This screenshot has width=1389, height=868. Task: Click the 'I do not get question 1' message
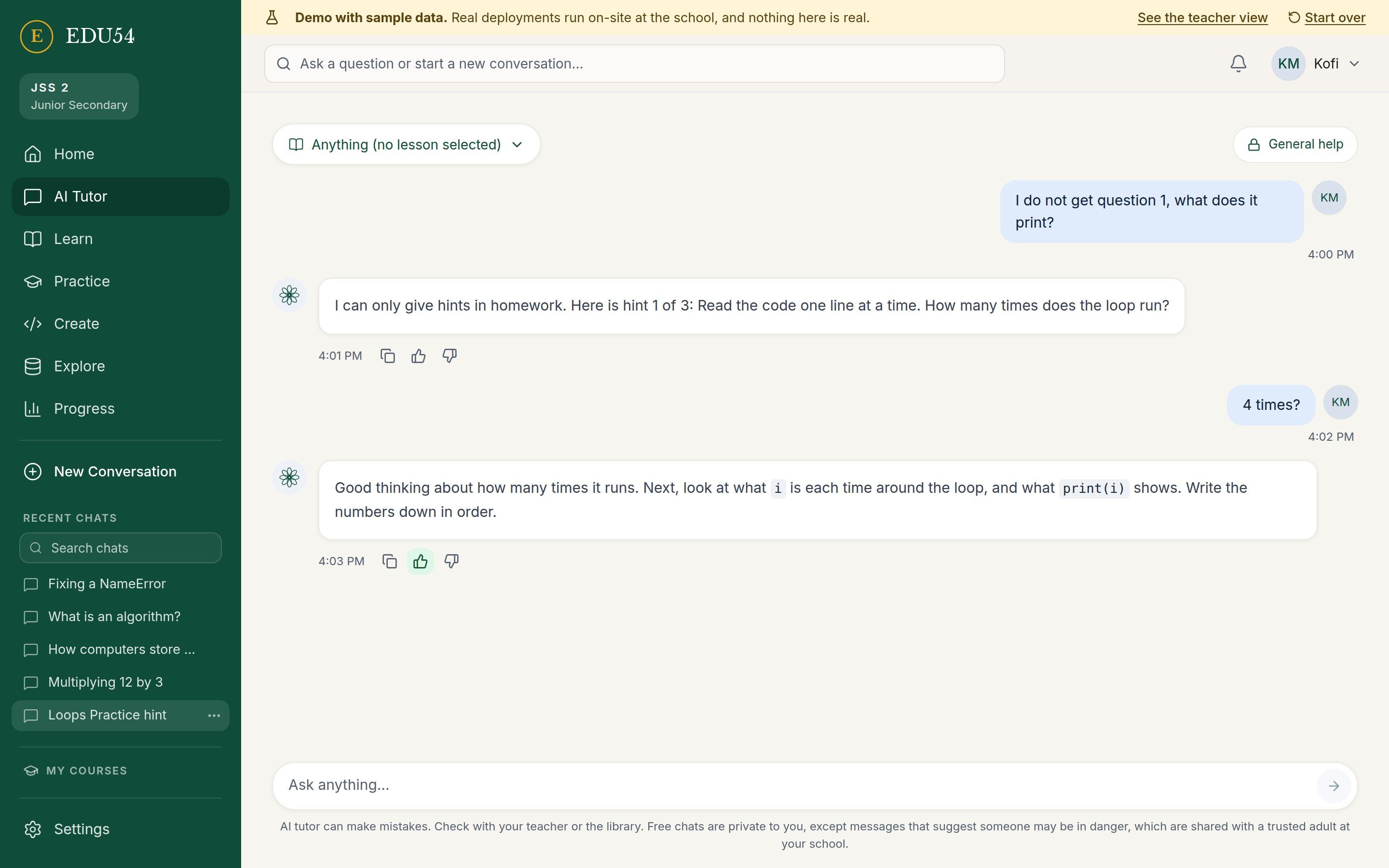(1152, 211)
